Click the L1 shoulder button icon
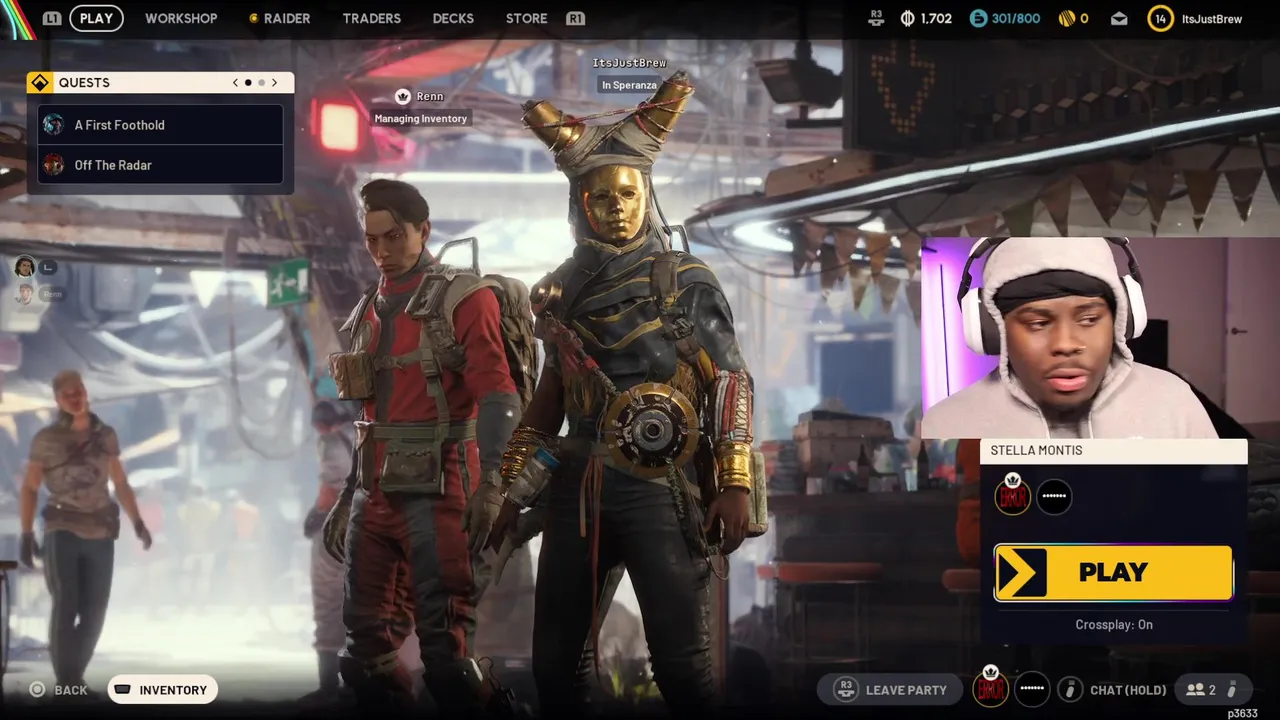The width and height of the screenshot is (1280, 720). 52,18
